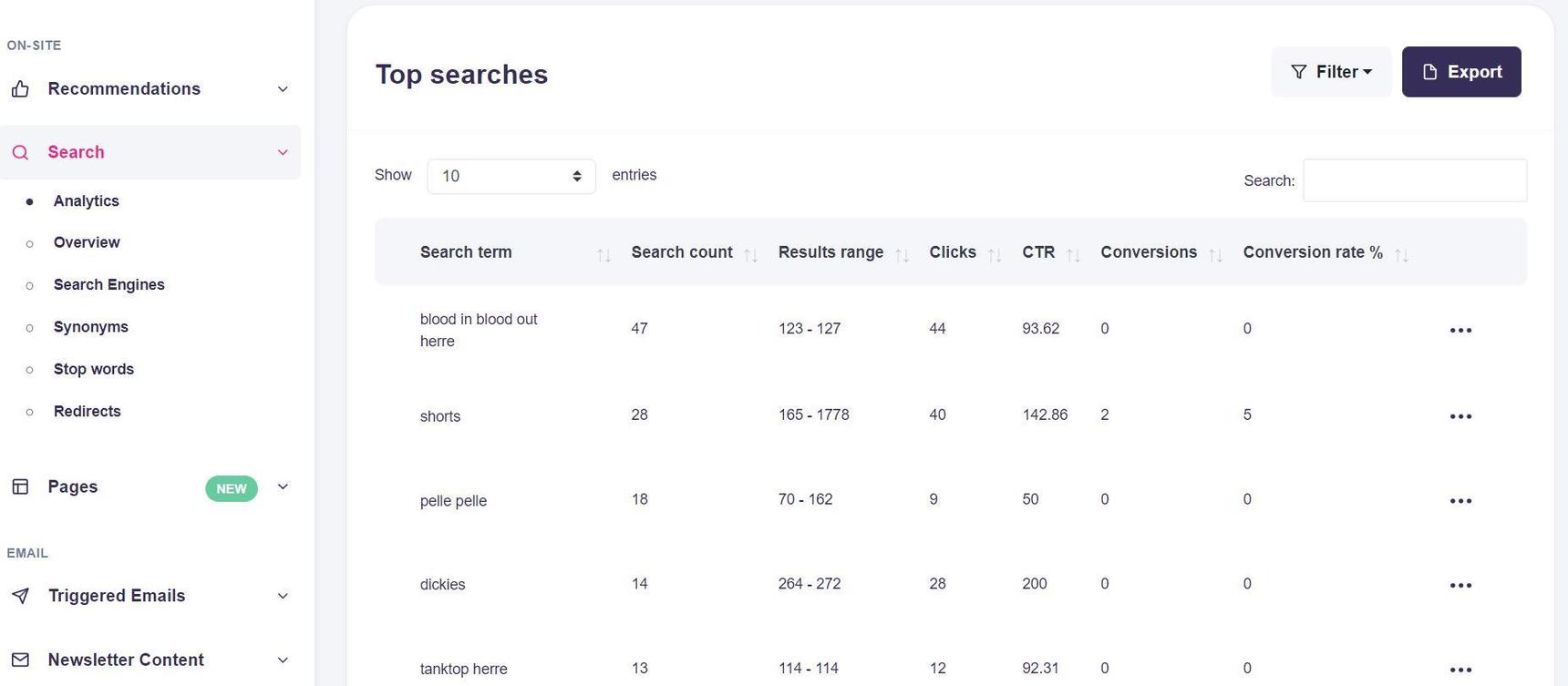Click results range "264 - 272"

pyautogui.click(x=810, y=584)
